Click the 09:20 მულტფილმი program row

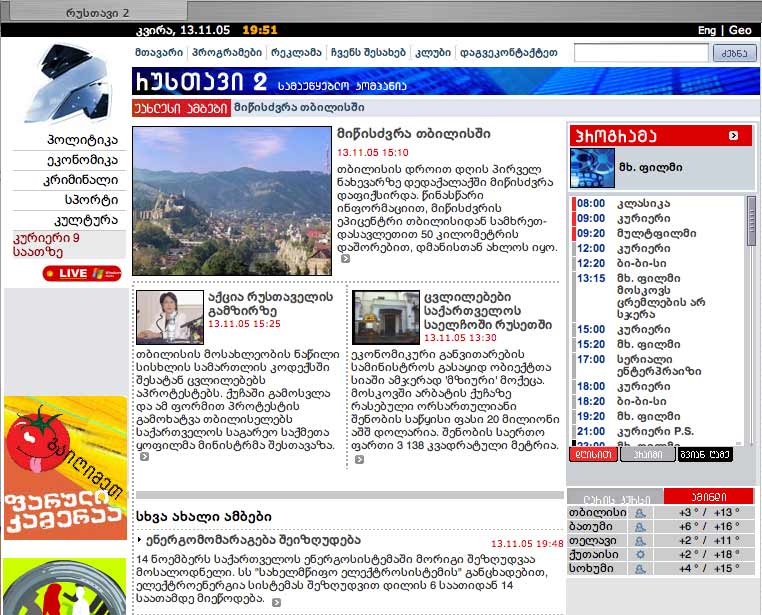(x=657, y=234)
